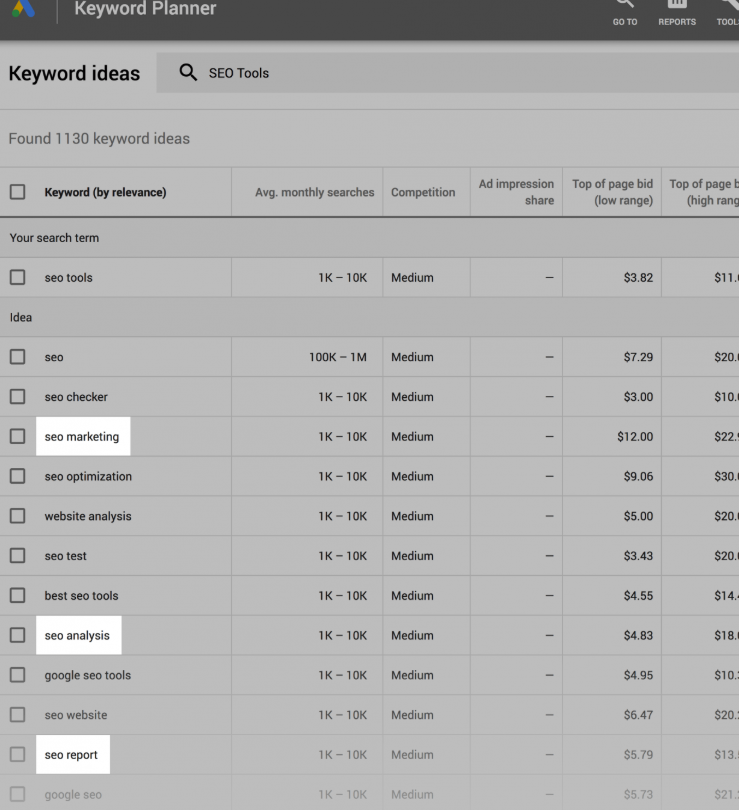
Task: Select the google seo tools checkbox
Action: point(18,675)
